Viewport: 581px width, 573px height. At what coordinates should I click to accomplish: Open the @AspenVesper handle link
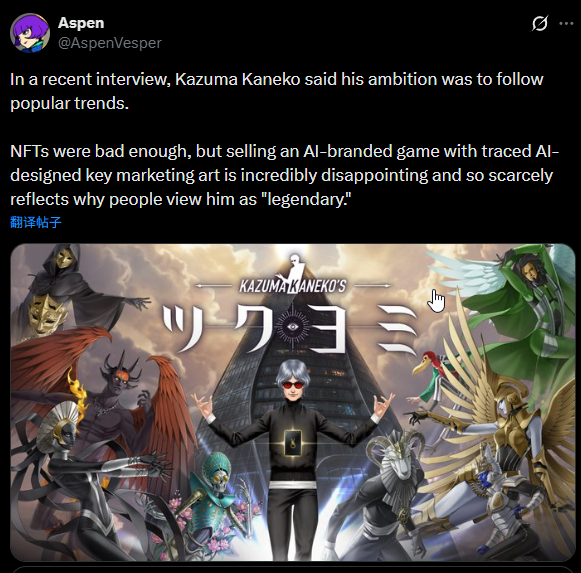pos(110,43)
